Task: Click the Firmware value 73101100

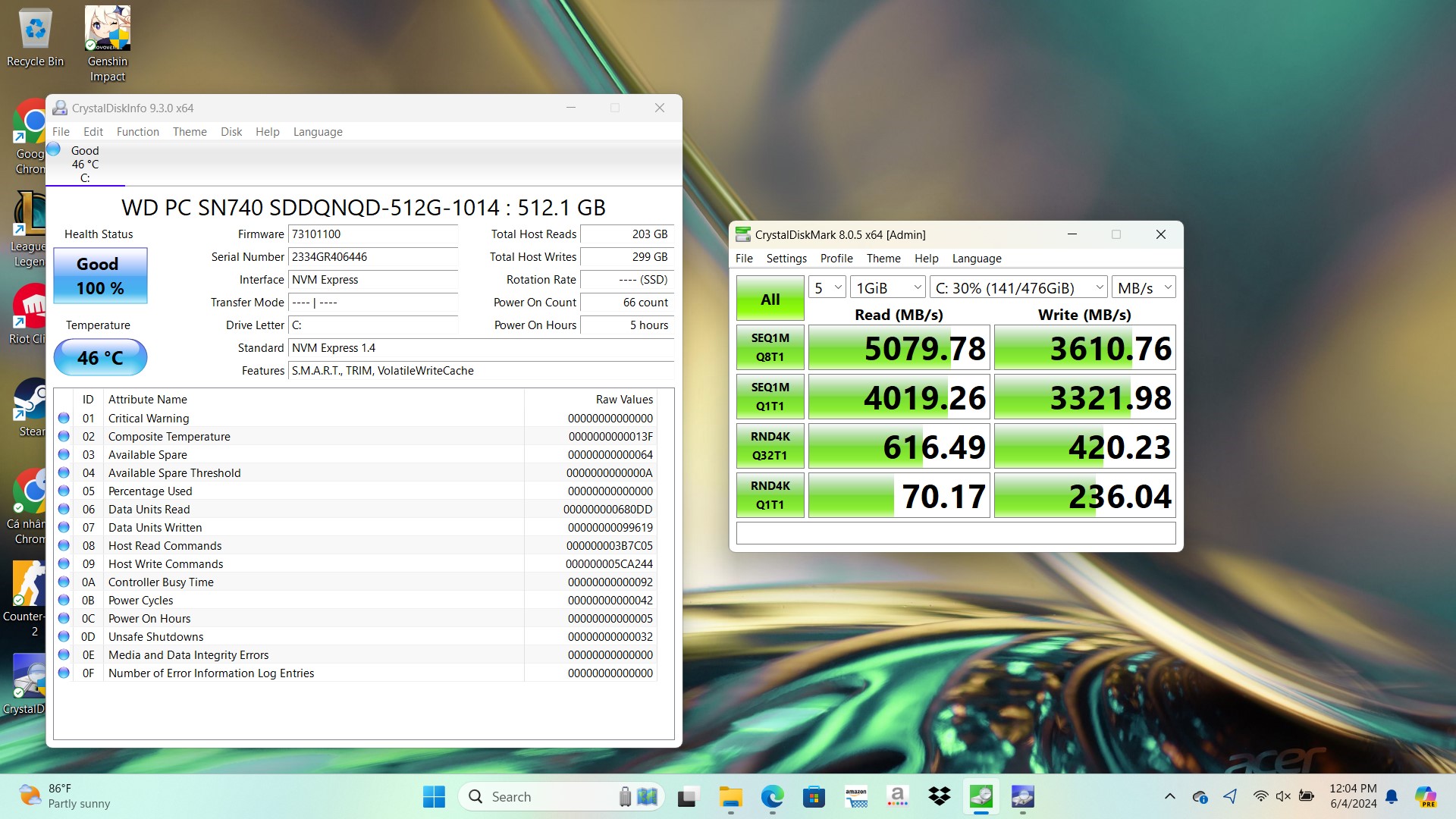Action: [x=373, y=234]
